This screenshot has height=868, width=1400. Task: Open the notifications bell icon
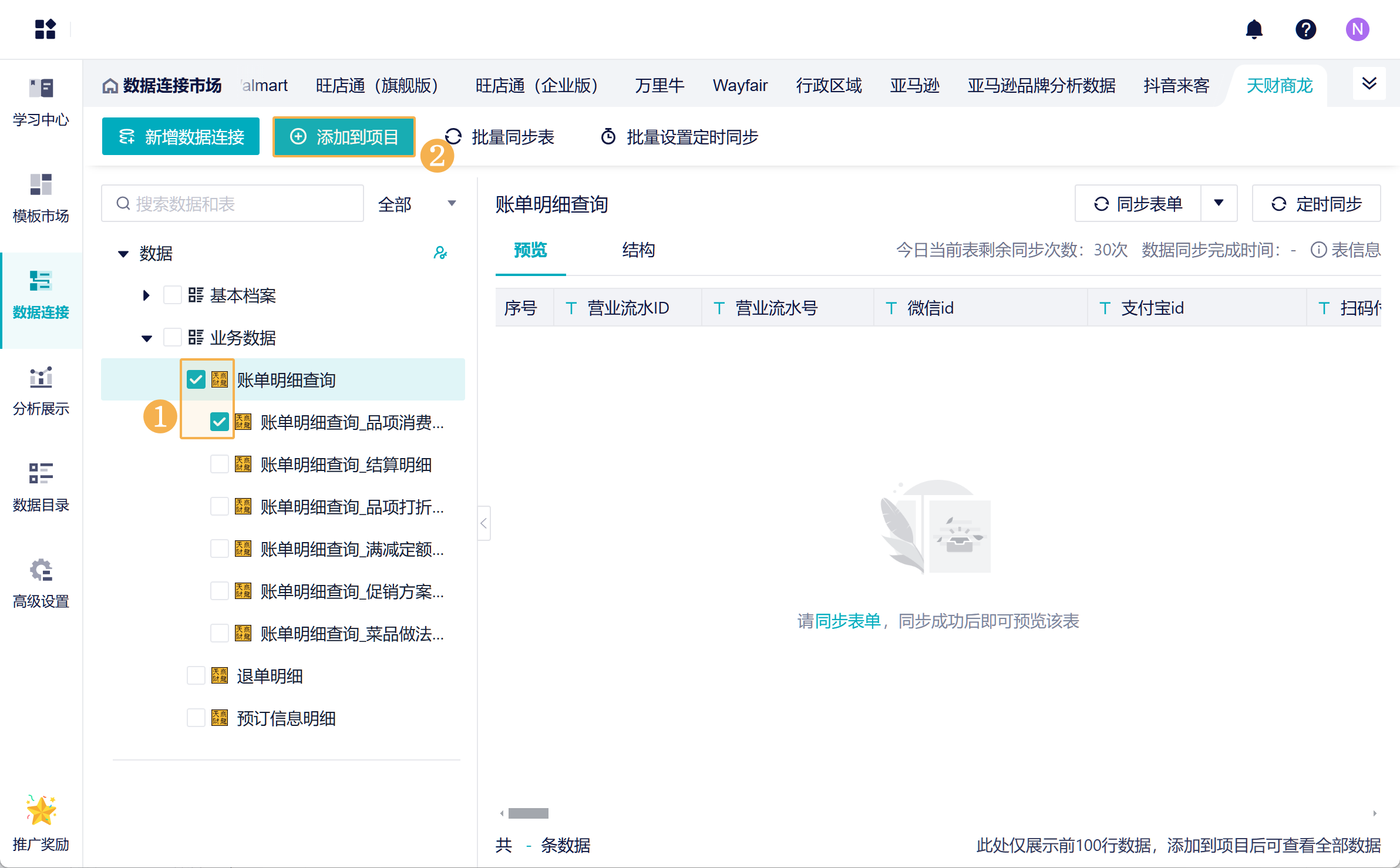click(1254, 29)
